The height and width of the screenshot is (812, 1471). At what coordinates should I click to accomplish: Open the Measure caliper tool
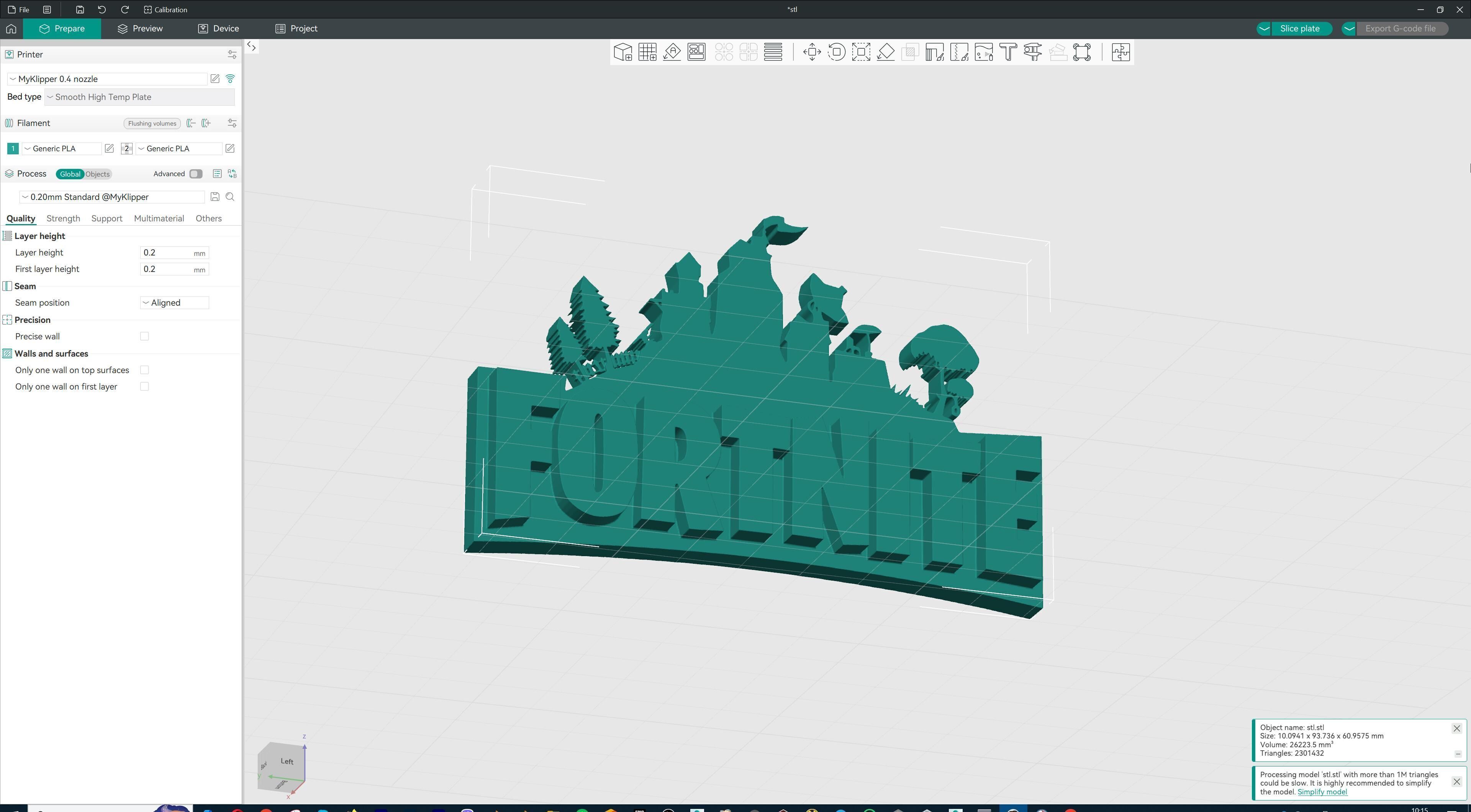coord(1033,52)
